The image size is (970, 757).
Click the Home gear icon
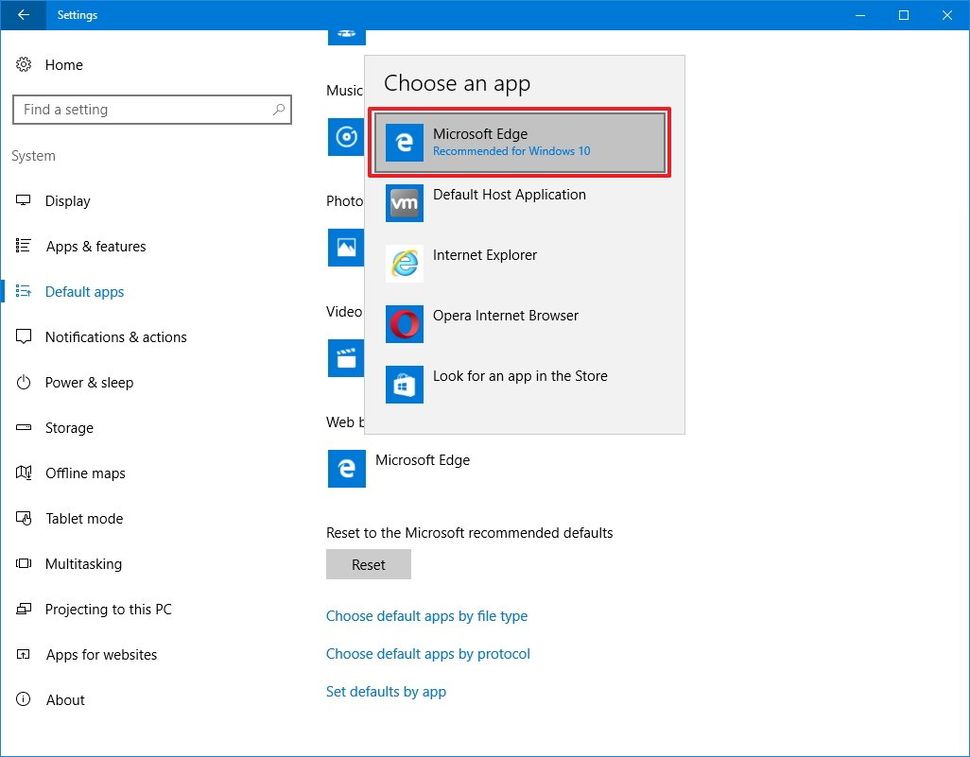[x=24, y=64]
